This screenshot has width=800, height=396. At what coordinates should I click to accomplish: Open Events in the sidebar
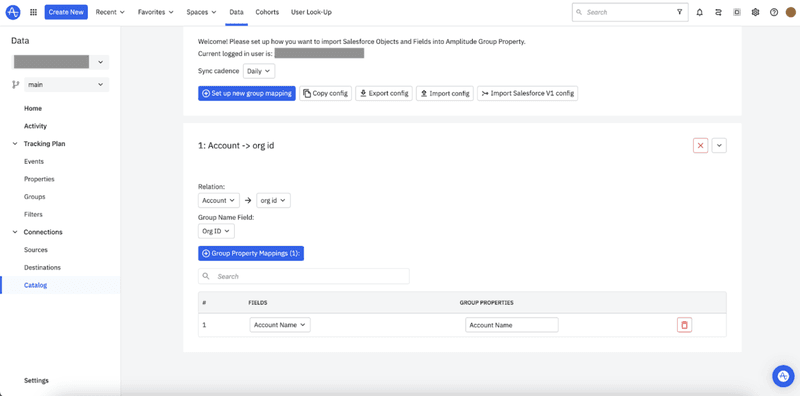tap(34, 161)
